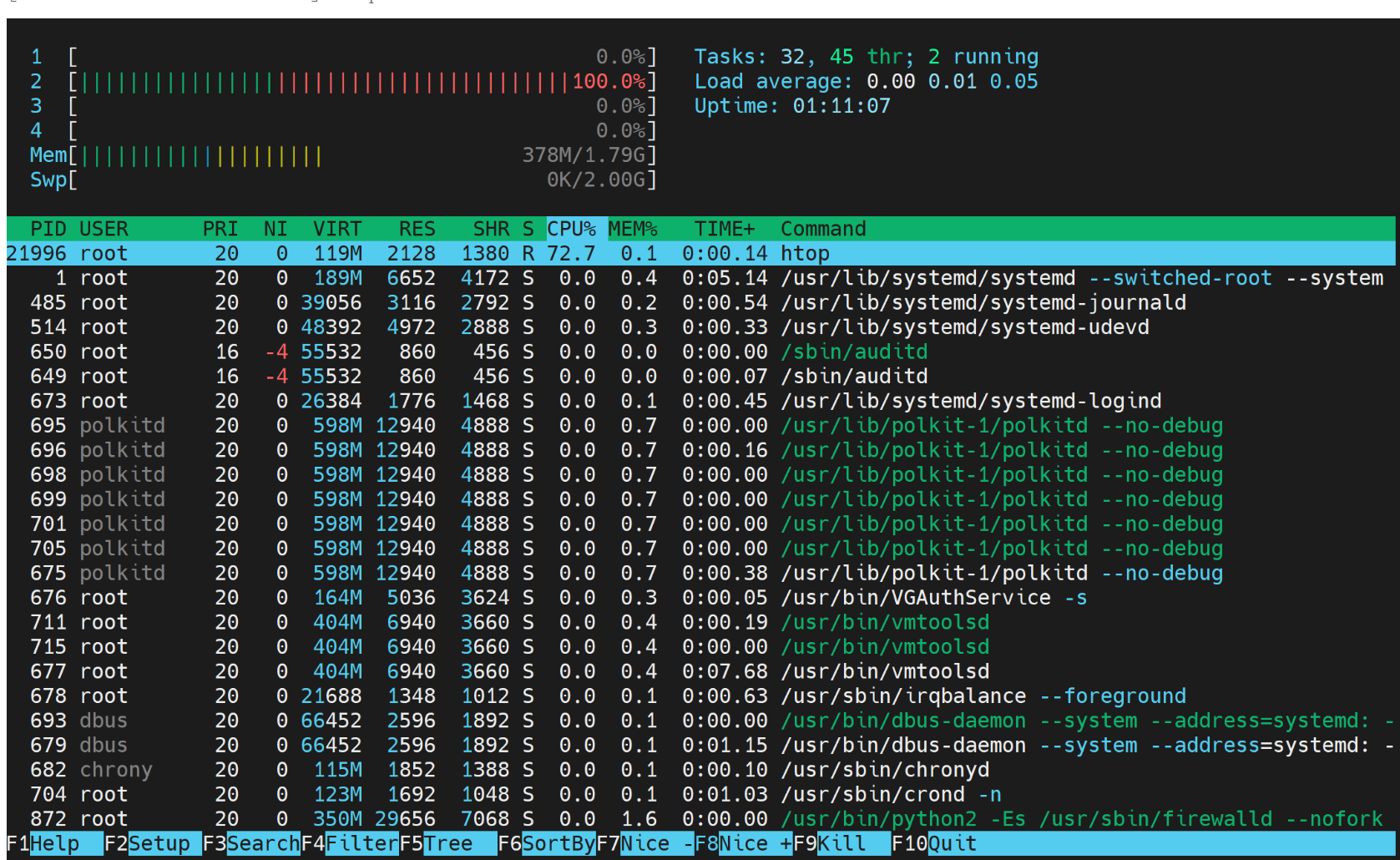Sort by CPU% column header

tap(571, 229)
